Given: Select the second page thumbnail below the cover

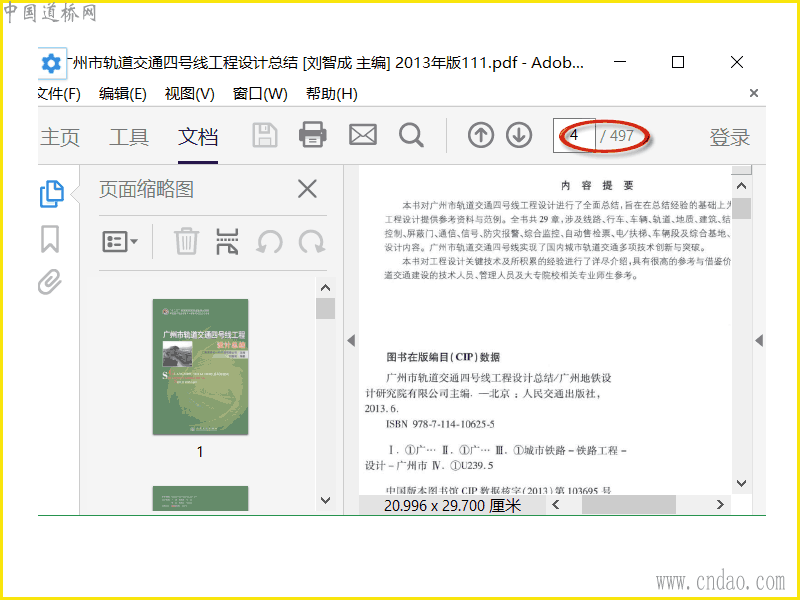Looking at the screenshot, I should tap(201, 498).
